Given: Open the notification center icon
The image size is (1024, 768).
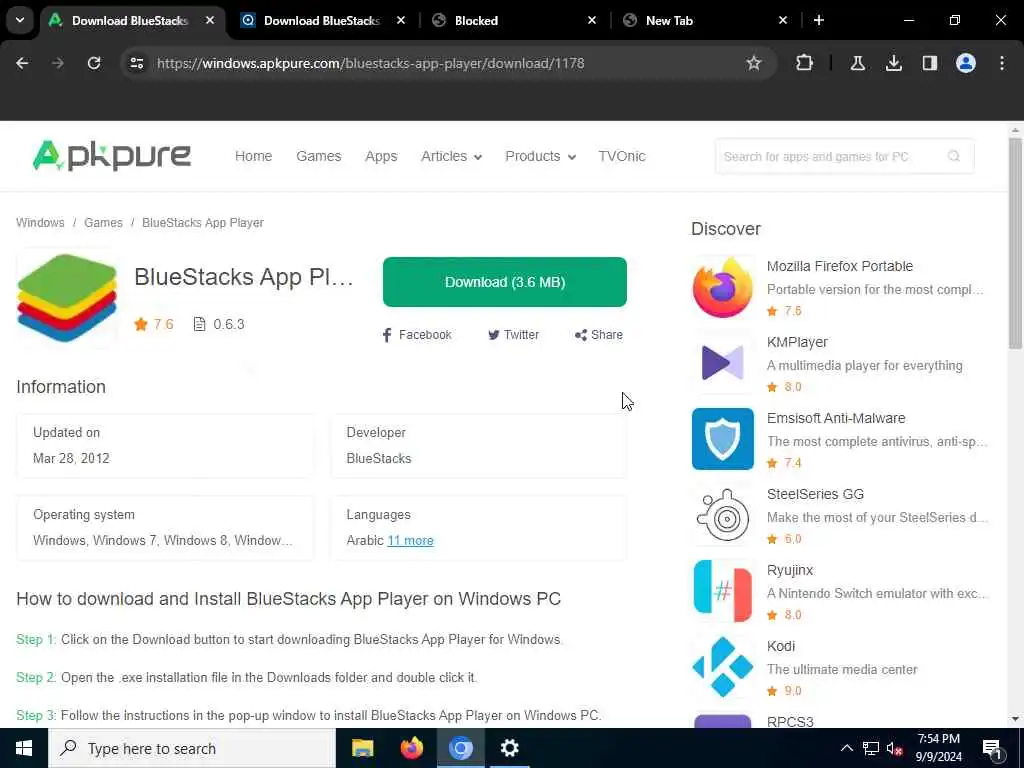Looking at the screenshot, I should [991, 750].
